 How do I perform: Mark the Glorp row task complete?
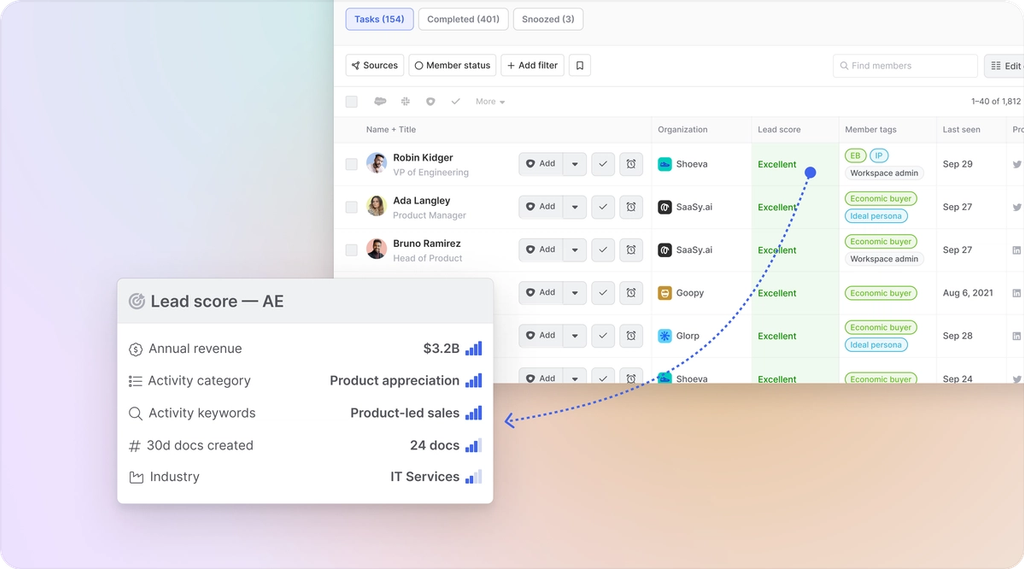(x=603, y=336)
